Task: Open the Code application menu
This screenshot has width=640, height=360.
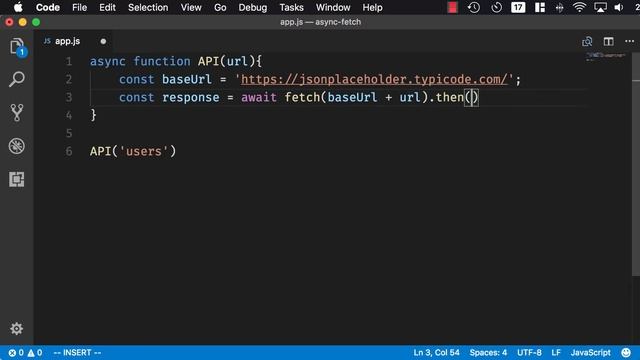Action: 48,7
